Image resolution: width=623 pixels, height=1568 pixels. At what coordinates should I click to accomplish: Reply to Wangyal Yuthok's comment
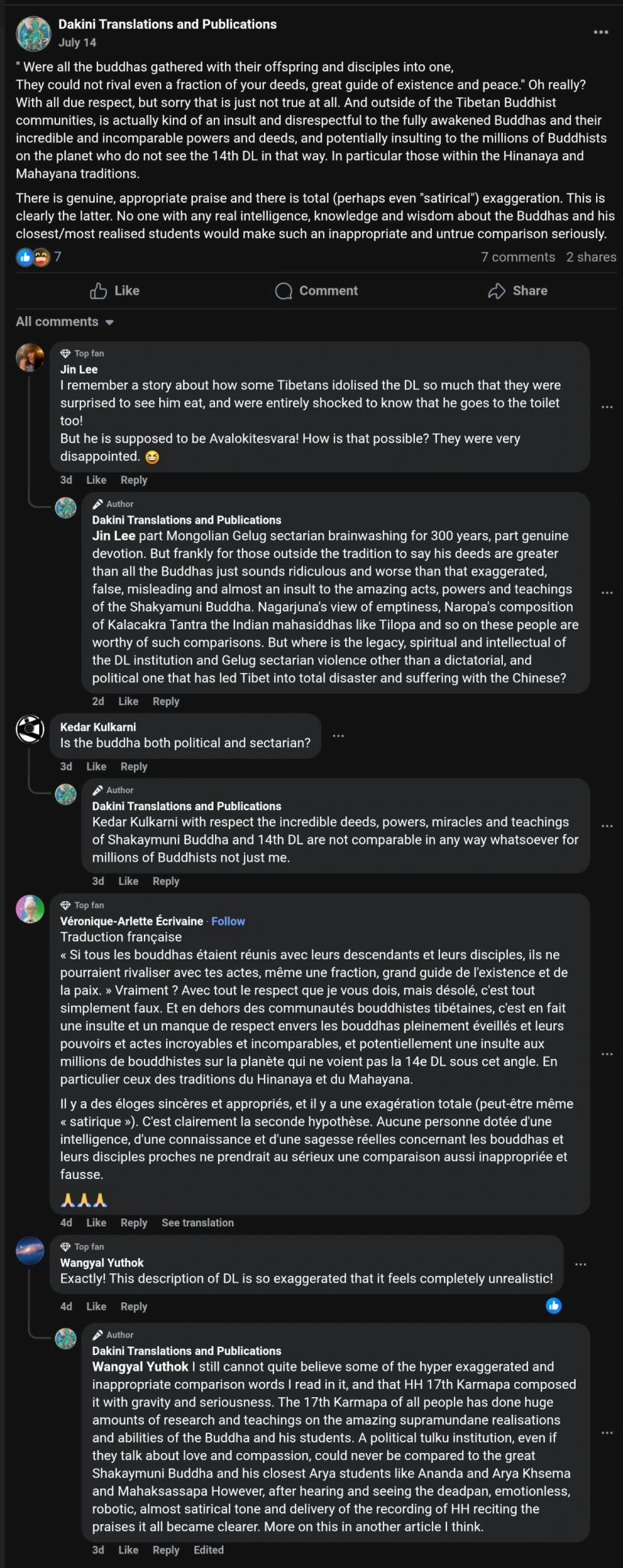click(134, 1306)
